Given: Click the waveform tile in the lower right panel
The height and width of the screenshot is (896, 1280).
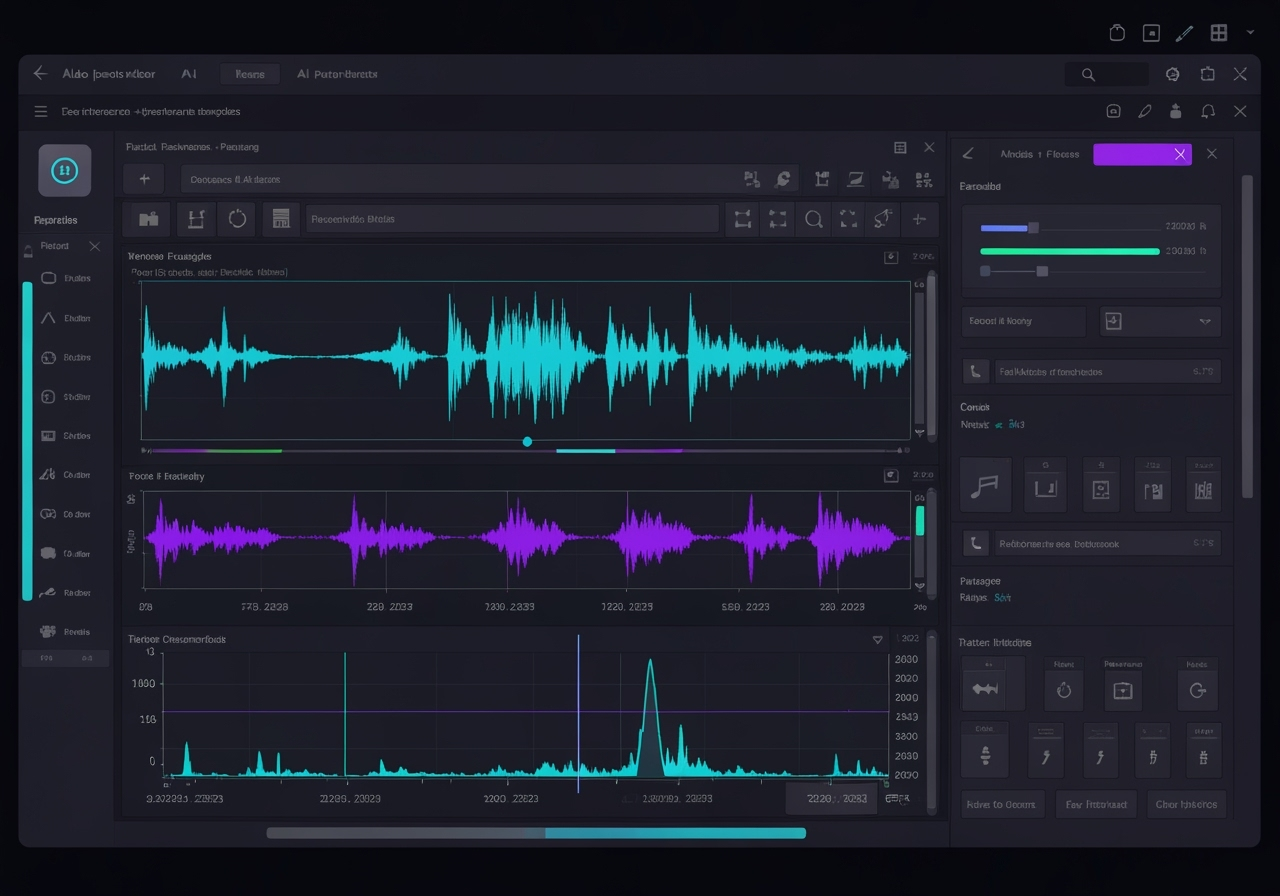Looking at the screenshot, I should coord(985,689).
